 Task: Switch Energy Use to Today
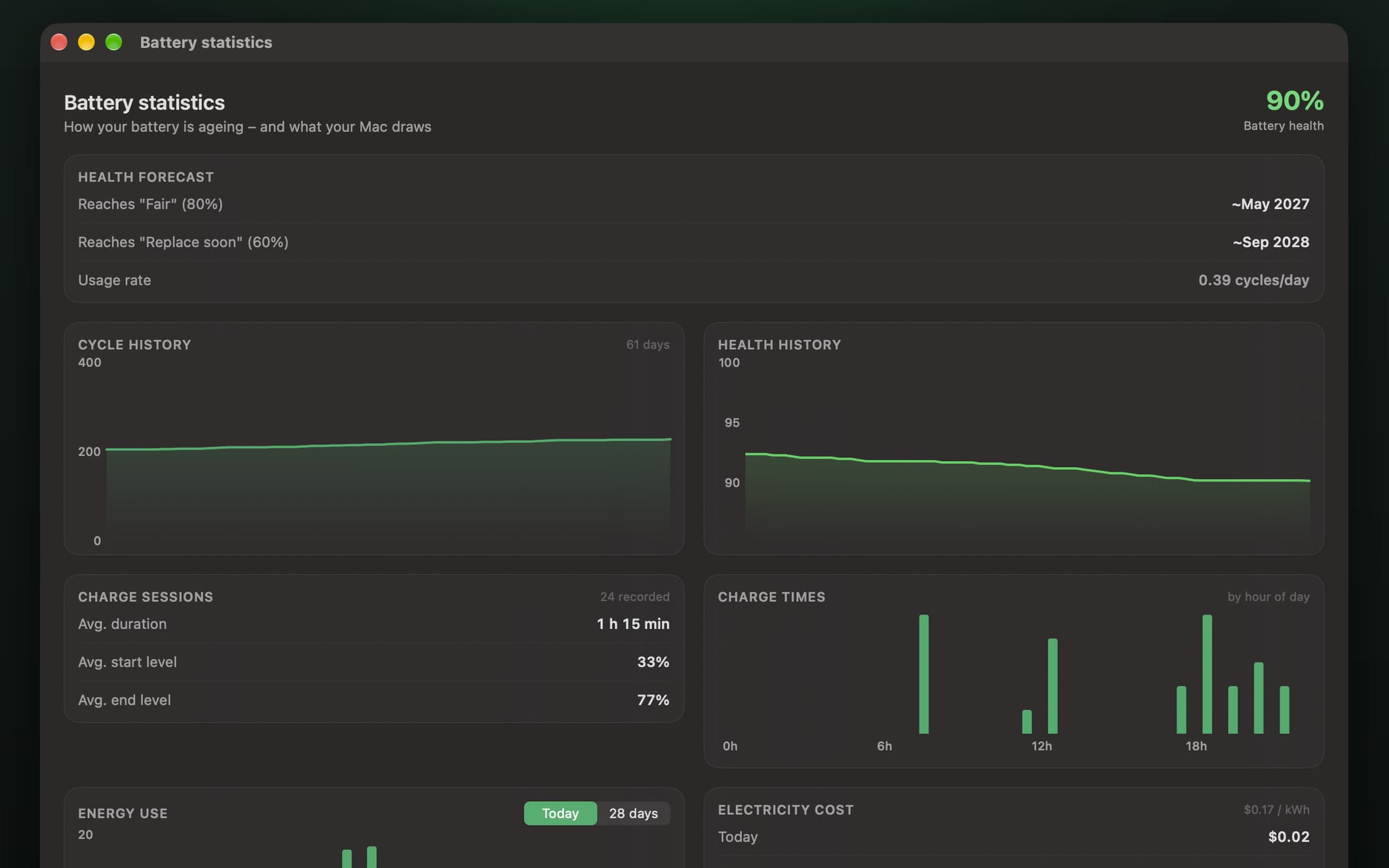tap(560, 813)
